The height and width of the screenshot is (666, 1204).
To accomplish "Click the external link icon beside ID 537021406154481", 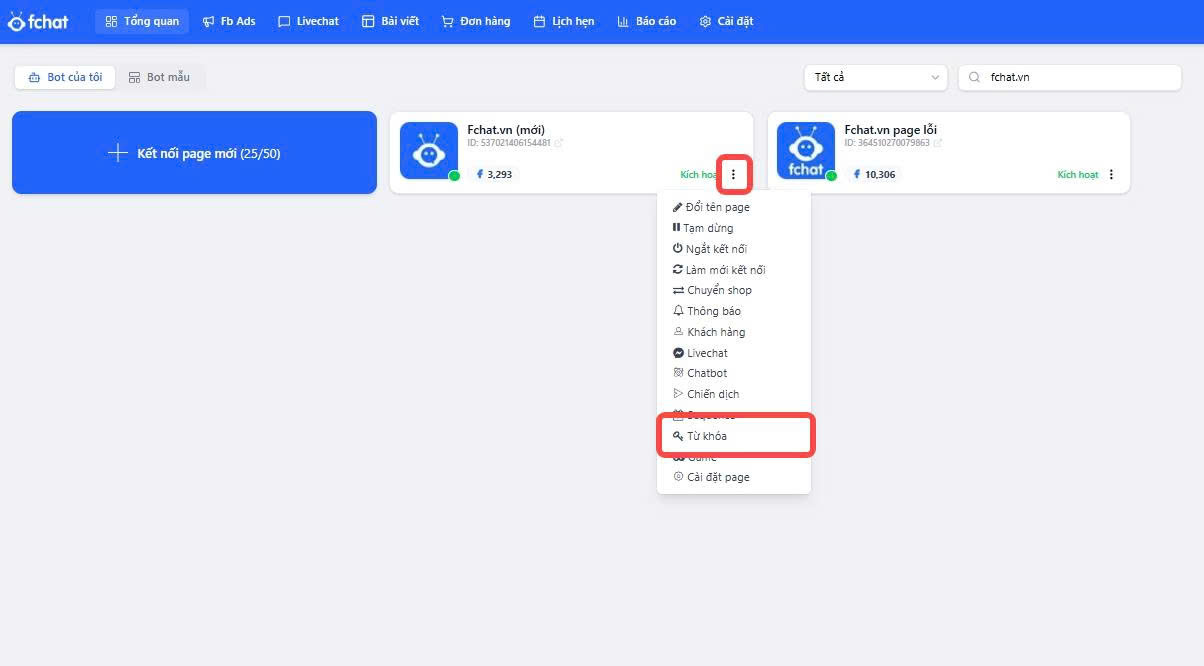I will (x=559, y=143).
